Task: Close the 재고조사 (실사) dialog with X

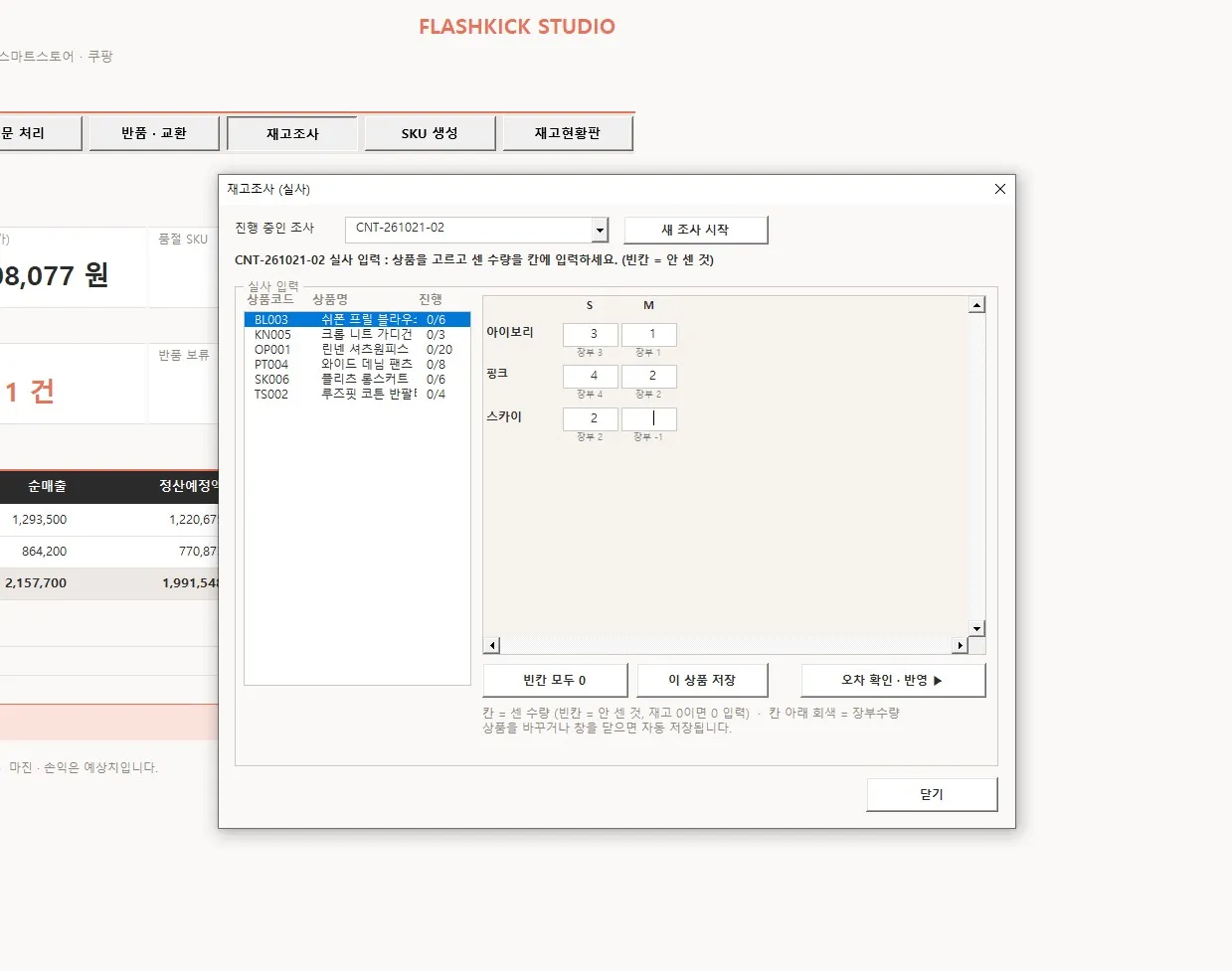Action: pyautogui.click(x=1000, y=189)
